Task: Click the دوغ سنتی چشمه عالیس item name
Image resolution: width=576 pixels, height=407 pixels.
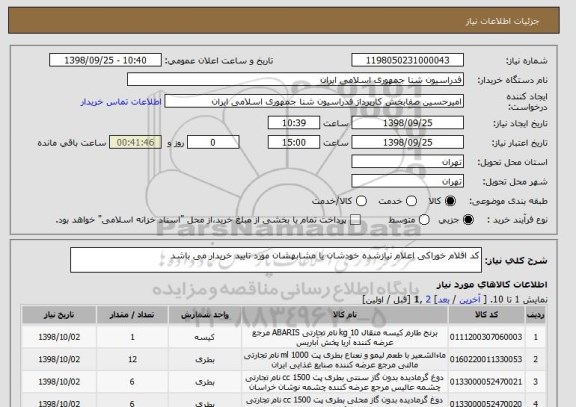Action: pos(345,382)
